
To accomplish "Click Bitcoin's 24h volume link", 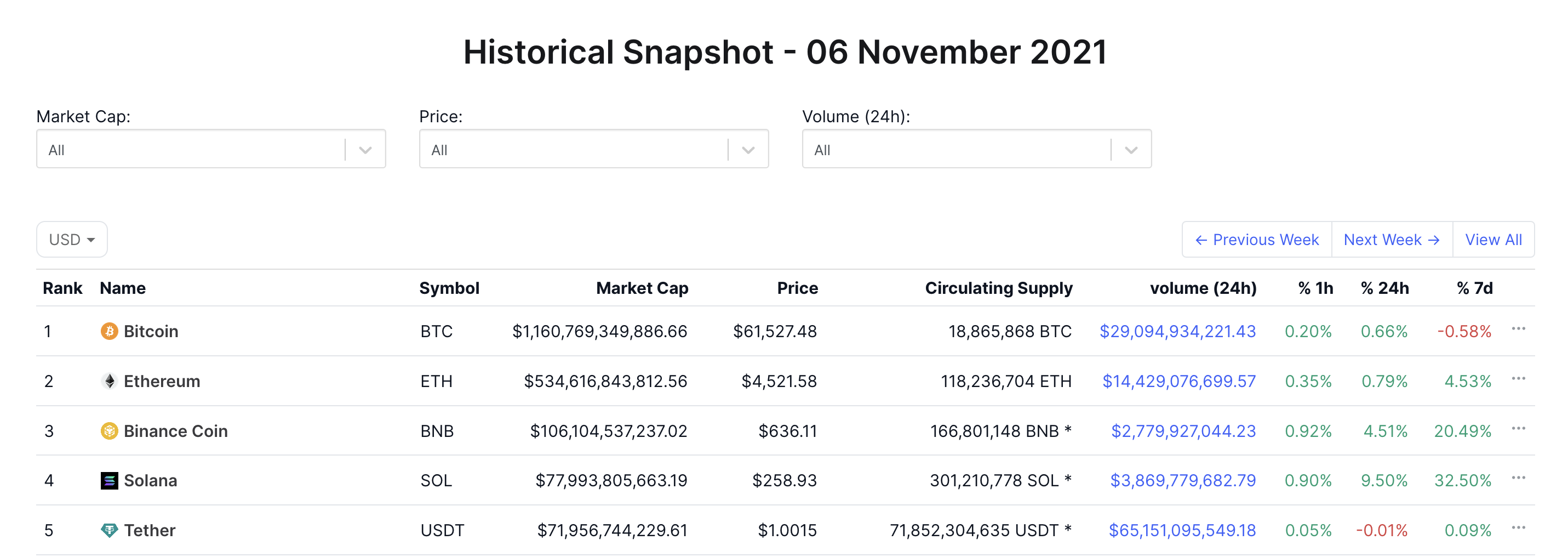I will point(1177,331).
